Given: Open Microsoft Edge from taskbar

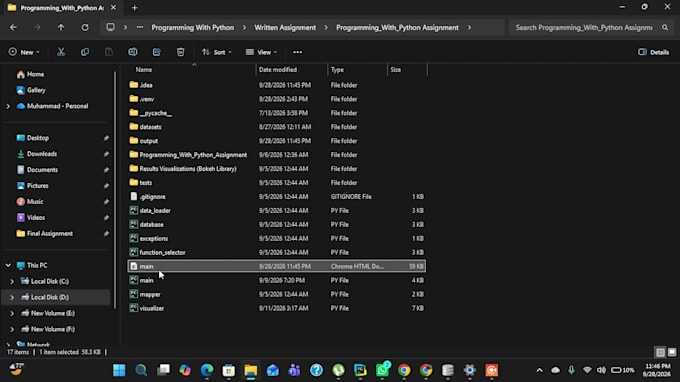Looking at the screenshot, I should coord(207,370).
